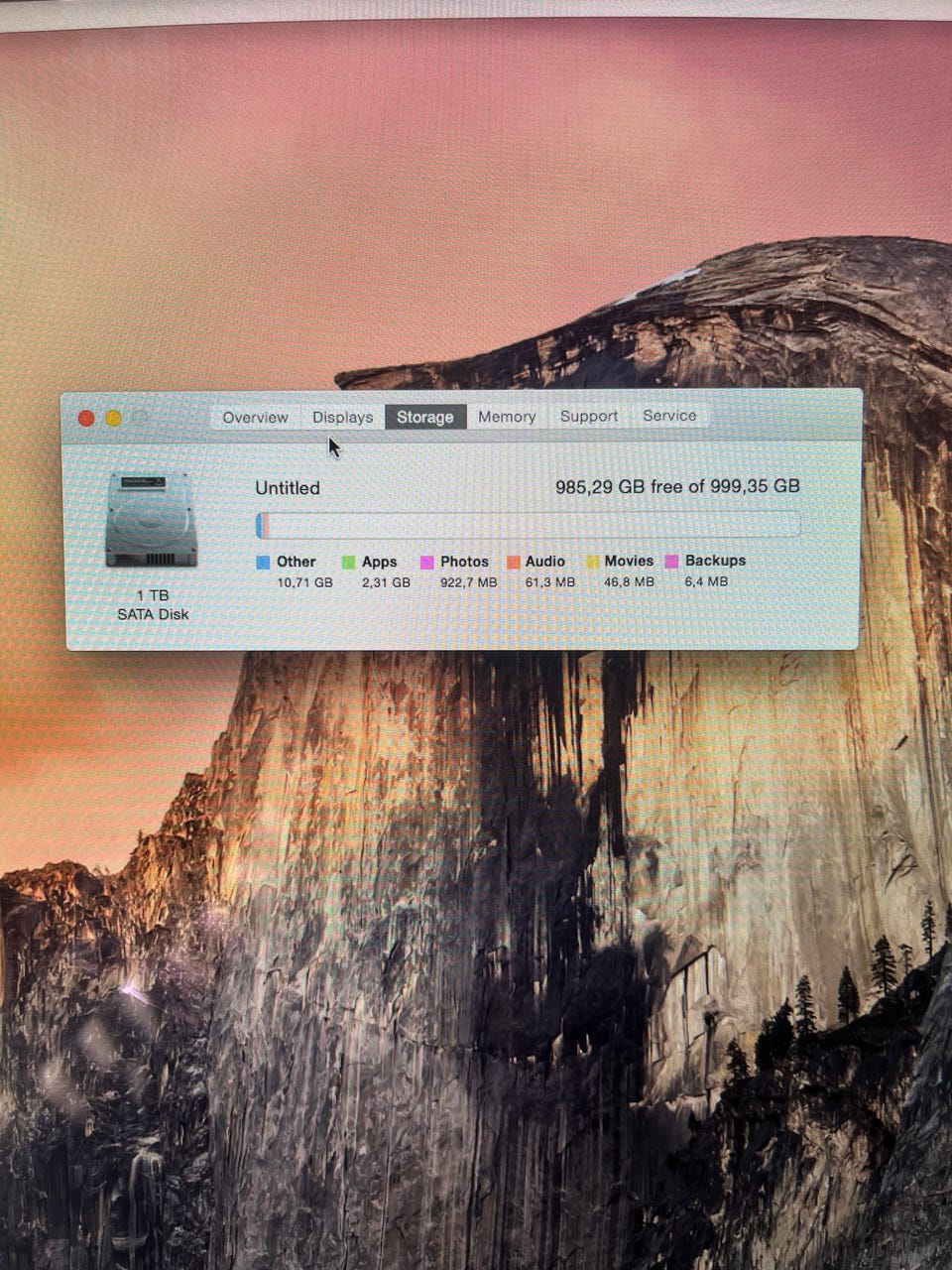
Task: Click the 1 TB SATA Disk label
Action: 153,604
